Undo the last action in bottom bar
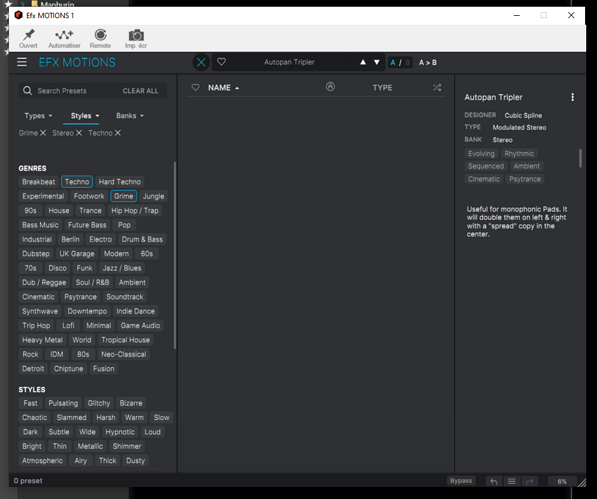This screenshot has height=499, width=597. click(x=494, y=481)
